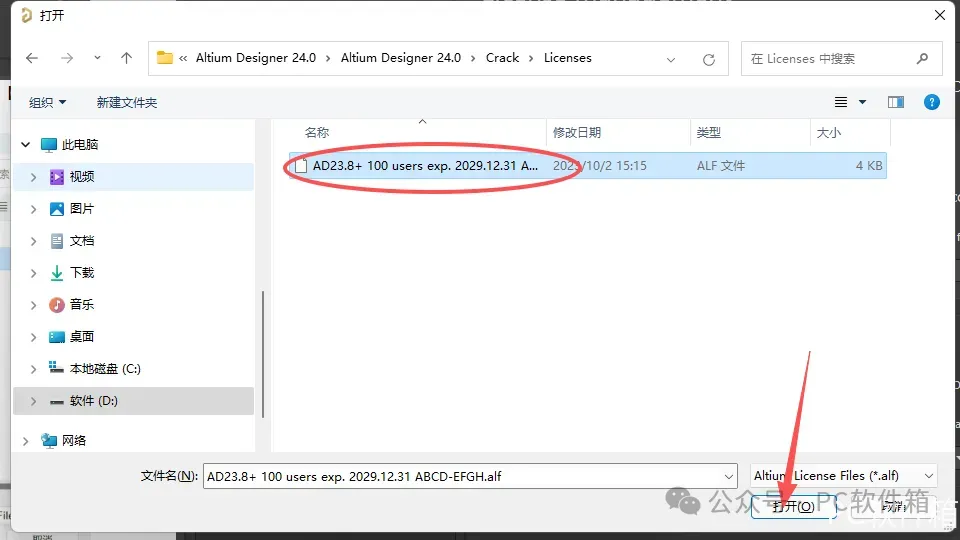960x540 pixels.
Task: Expand the 软件 (D:) drive node
Action: tap(33, 401)
